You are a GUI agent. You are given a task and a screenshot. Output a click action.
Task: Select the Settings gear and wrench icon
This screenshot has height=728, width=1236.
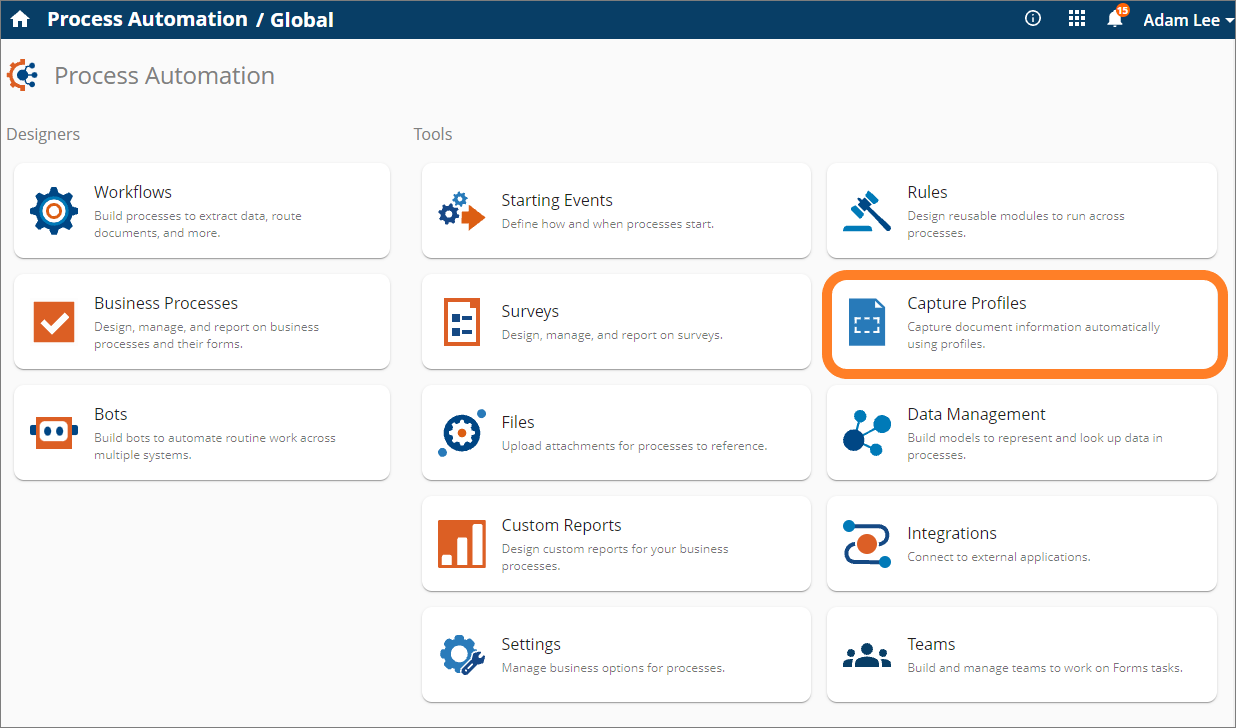(461, 654)
